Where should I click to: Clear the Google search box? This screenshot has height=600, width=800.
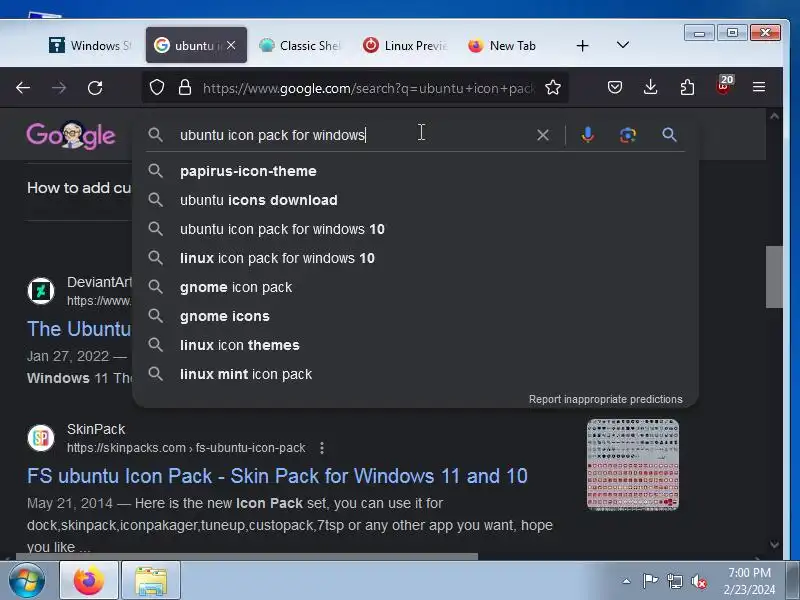543,135
